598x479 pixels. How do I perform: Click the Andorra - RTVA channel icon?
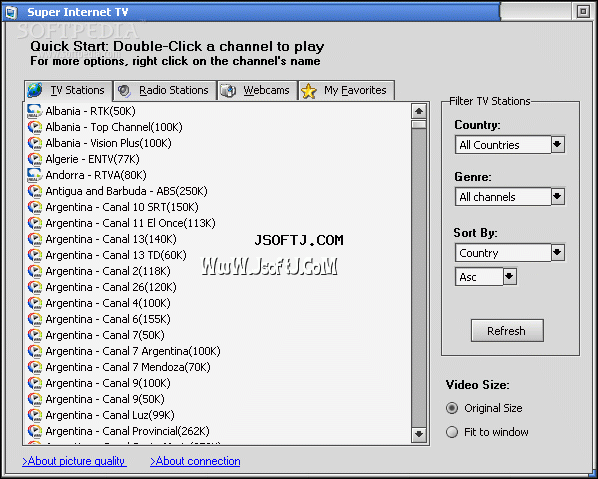point(35,175)
